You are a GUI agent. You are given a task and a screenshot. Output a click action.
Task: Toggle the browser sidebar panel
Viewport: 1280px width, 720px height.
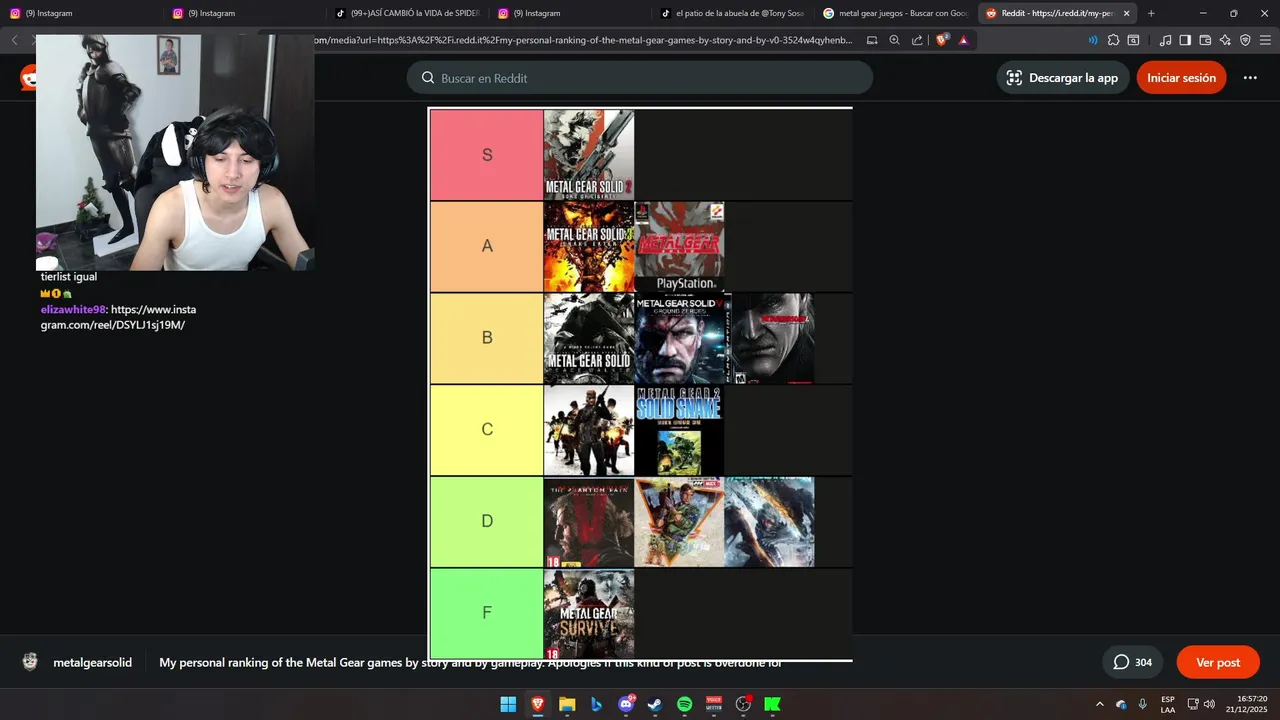1185,40
